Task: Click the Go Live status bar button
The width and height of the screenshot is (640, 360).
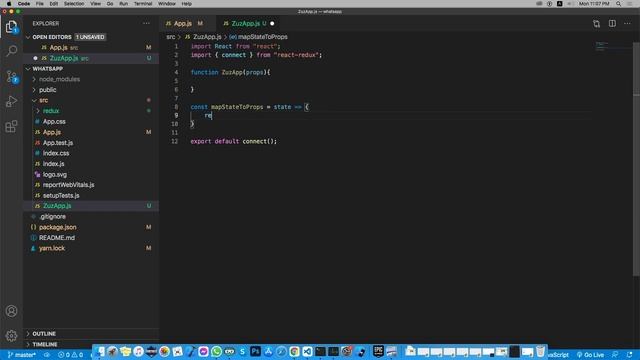Action: pos(590,355)
